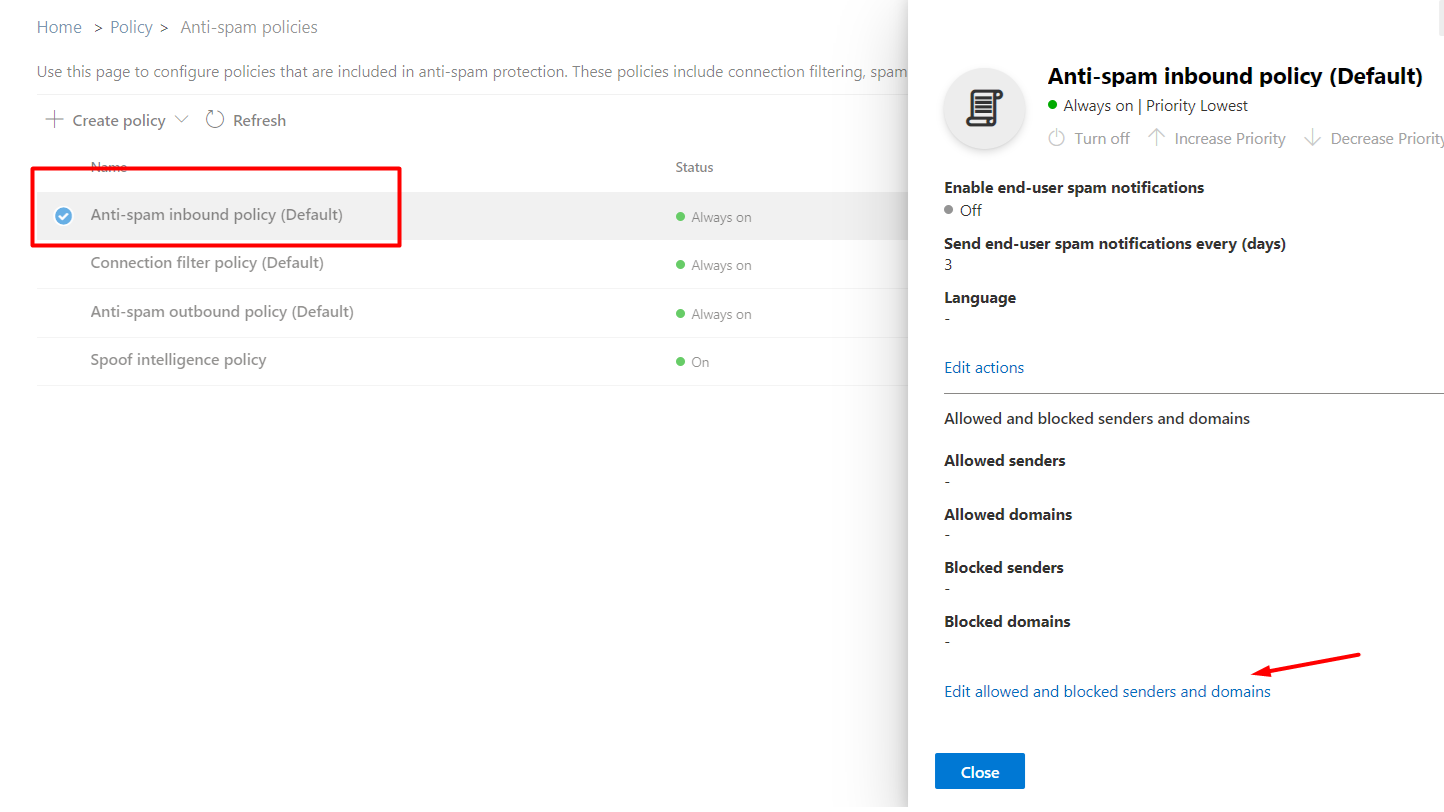The height and width of the screenshot is (812, 1444).
Task: Select Anti-spam outbound policy (Default) row
Action: point(222,312)
